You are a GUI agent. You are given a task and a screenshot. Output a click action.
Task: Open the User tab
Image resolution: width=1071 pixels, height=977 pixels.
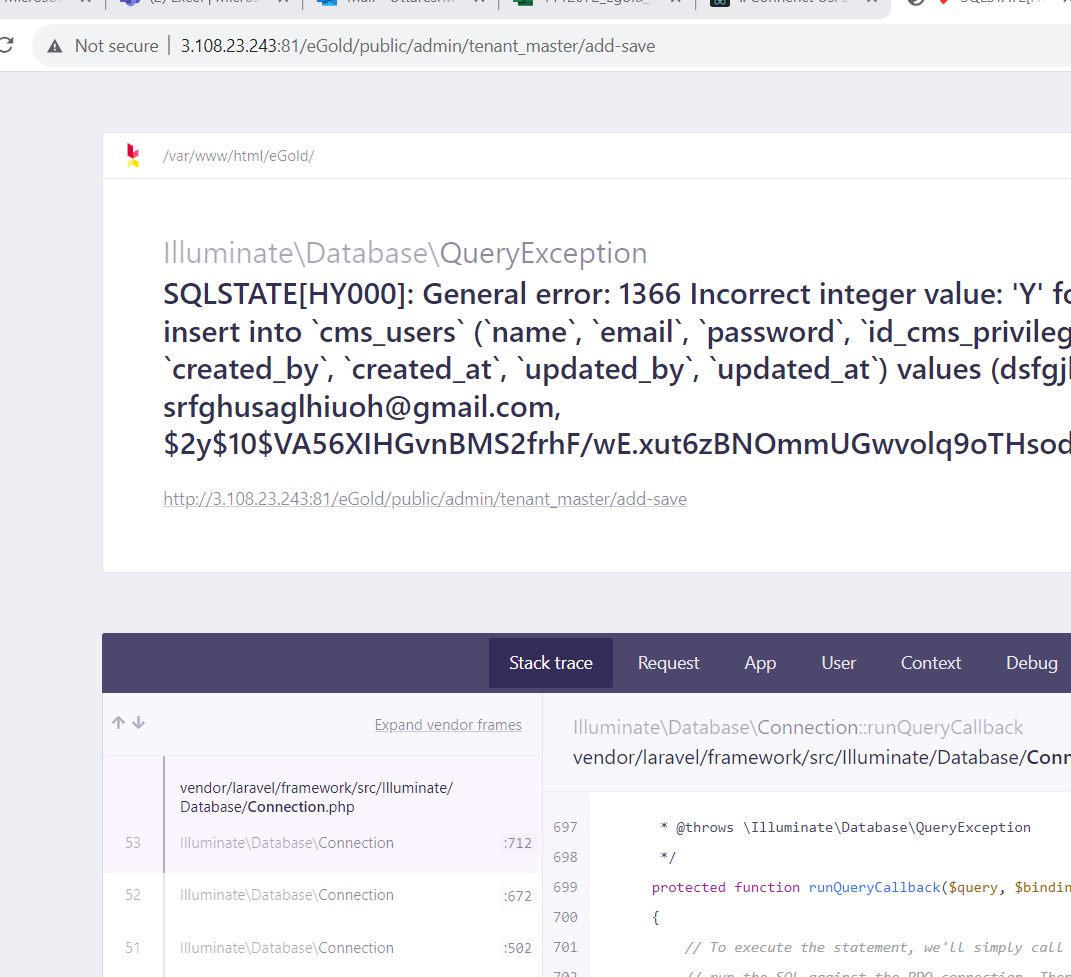click(838, 663)
